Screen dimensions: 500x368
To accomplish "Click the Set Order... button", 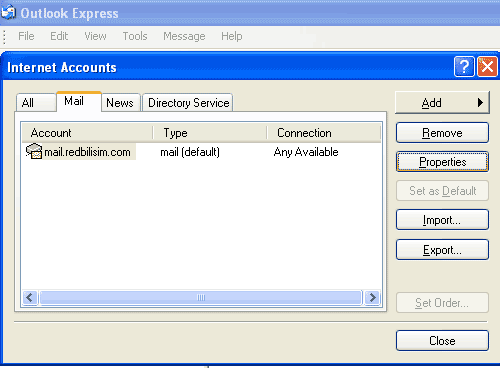I will (x=442, y=303).
